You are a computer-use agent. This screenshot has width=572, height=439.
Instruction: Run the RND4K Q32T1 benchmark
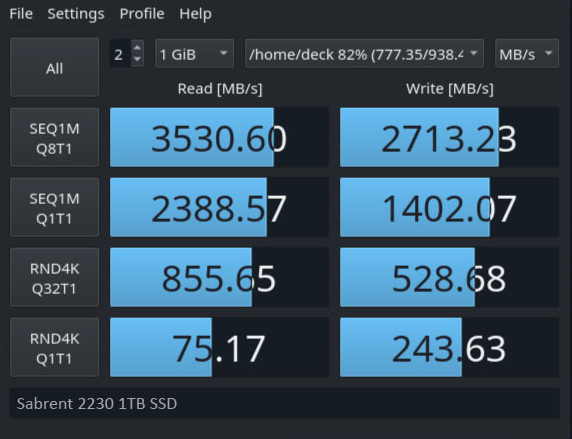(x=54, y=277)
